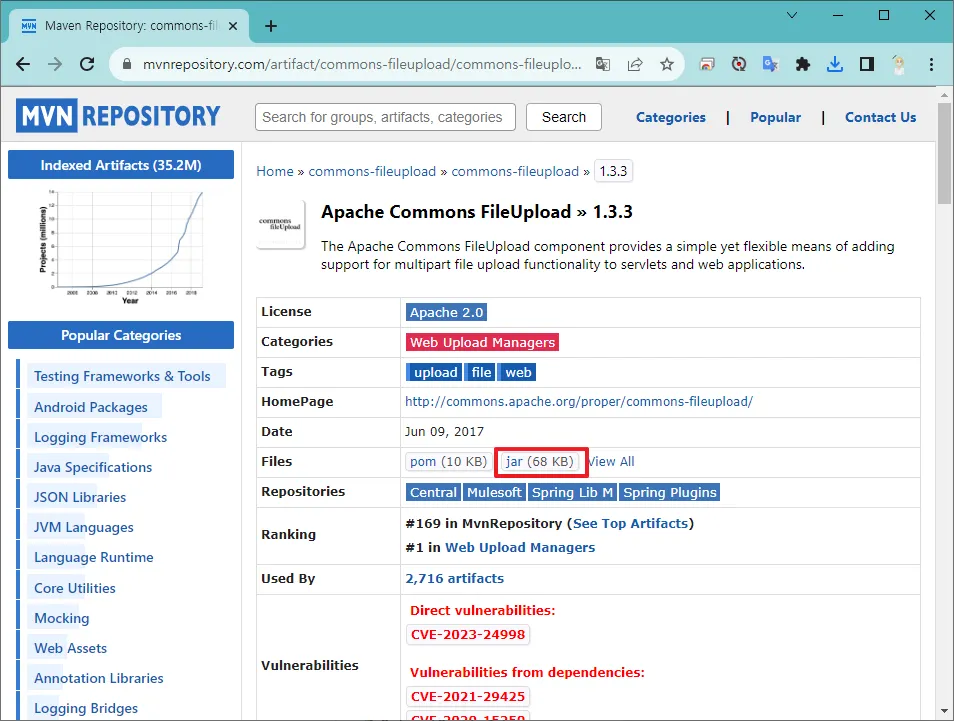Go forward with the browser forward arrow
Viewport: 954px width, 721px height.
click(x=55, y=64)
